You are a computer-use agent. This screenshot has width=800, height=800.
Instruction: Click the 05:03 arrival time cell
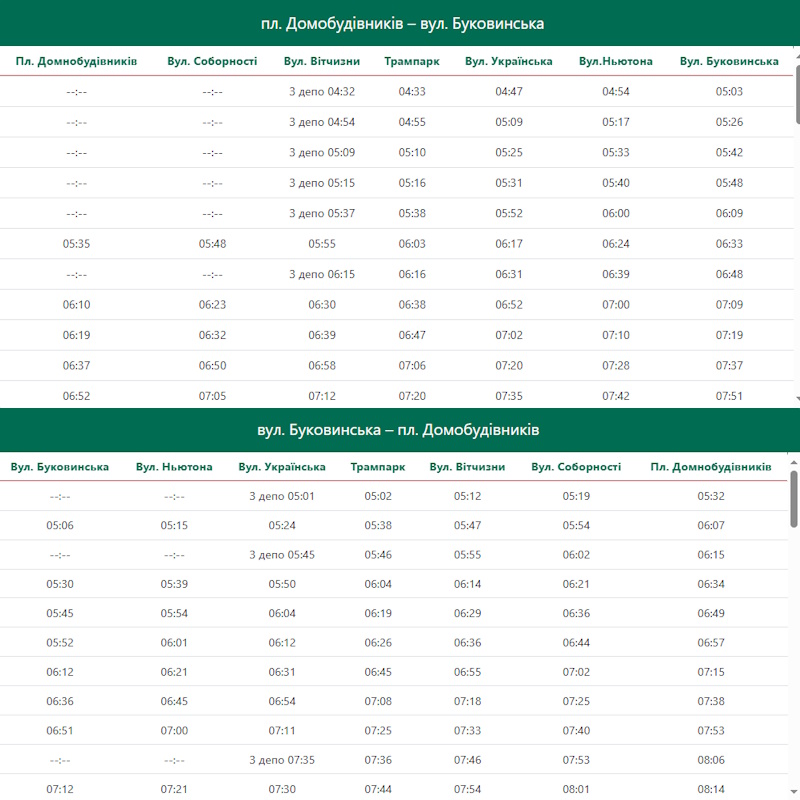(x=729, y=91)
